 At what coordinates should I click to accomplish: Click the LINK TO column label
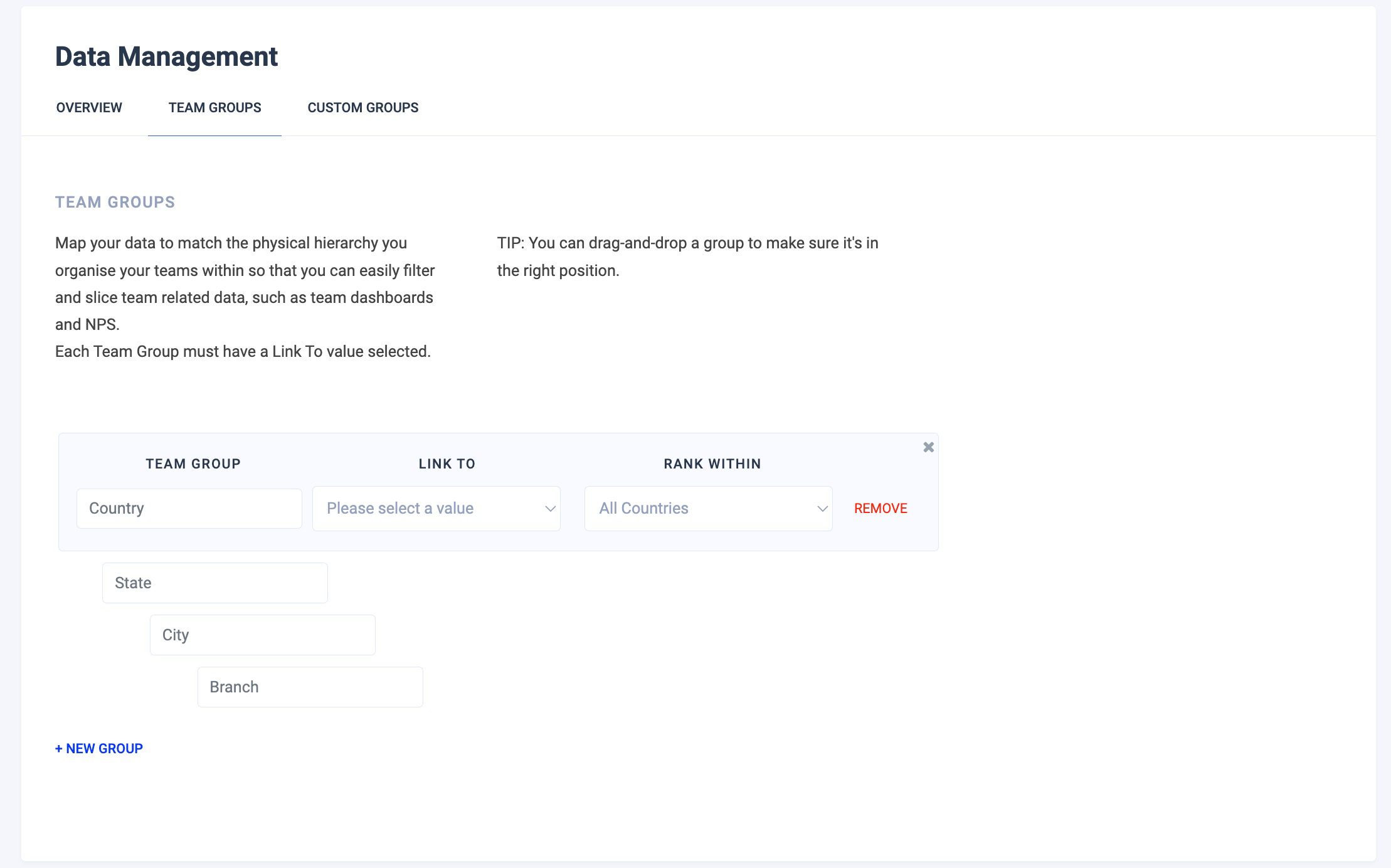pos(447,464)
